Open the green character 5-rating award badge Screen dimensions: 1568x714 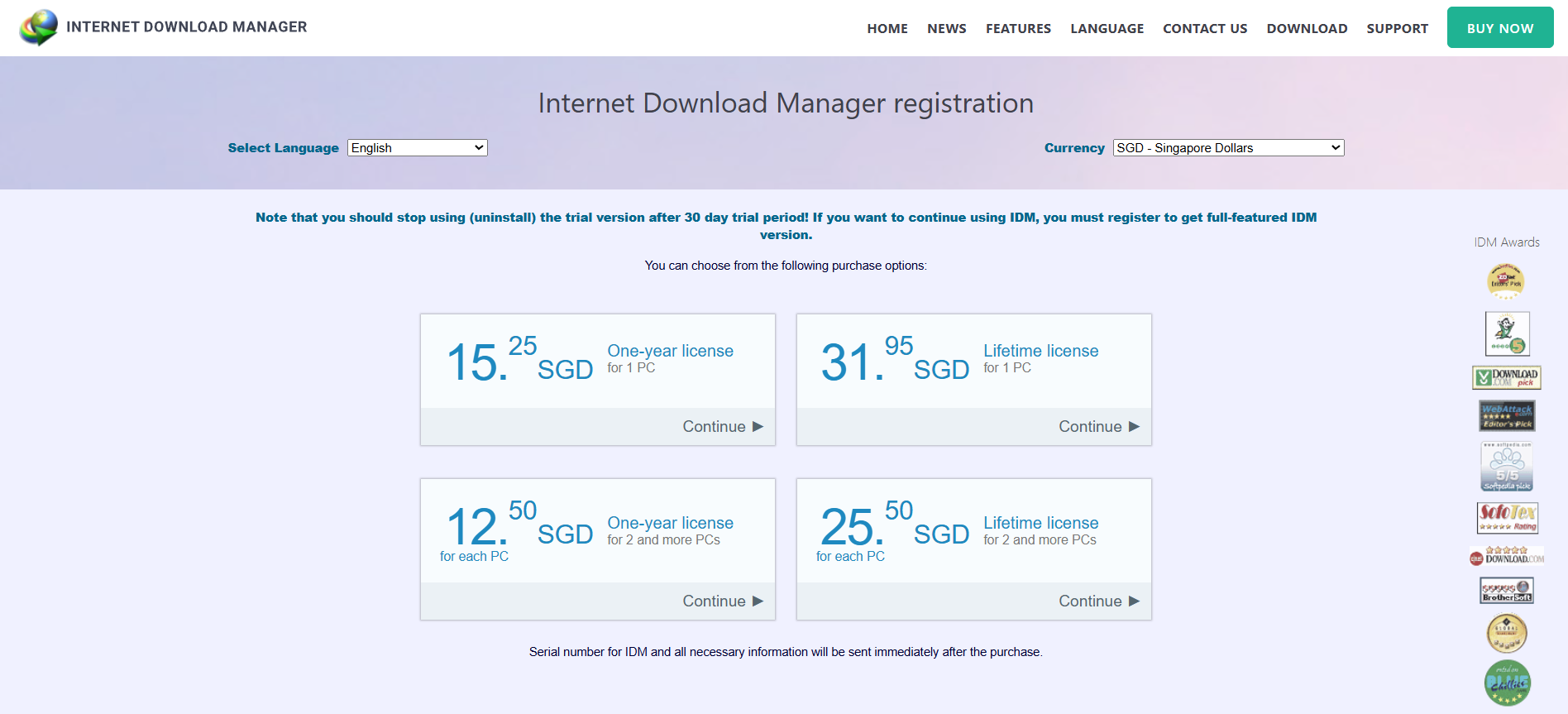pos(1507,333)
